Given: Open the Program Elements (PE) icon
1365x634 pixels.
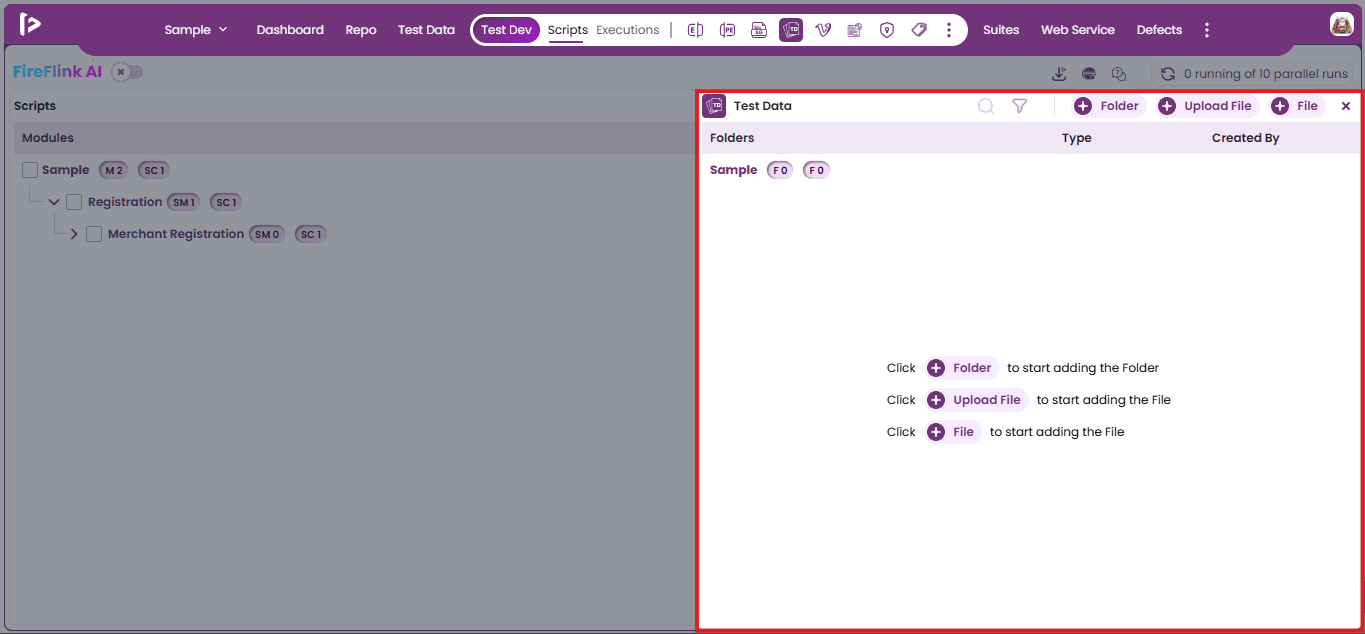Looking at the screenshot, I should pos(727,30).
